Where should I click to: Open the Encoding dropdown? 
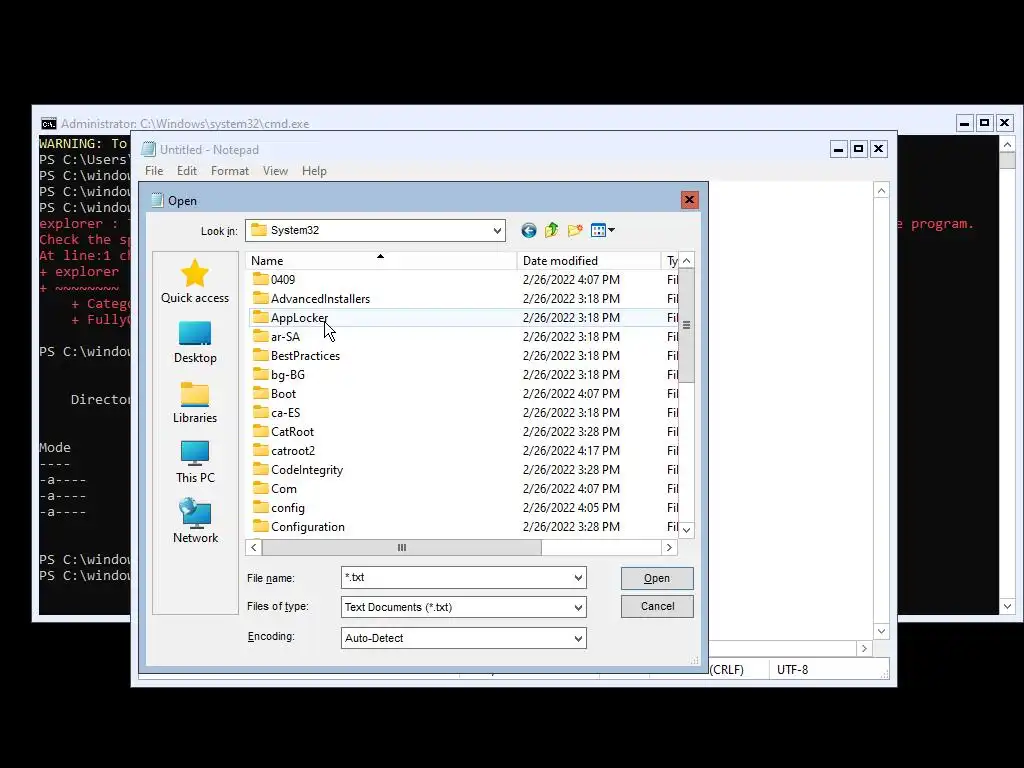(578, 638)
